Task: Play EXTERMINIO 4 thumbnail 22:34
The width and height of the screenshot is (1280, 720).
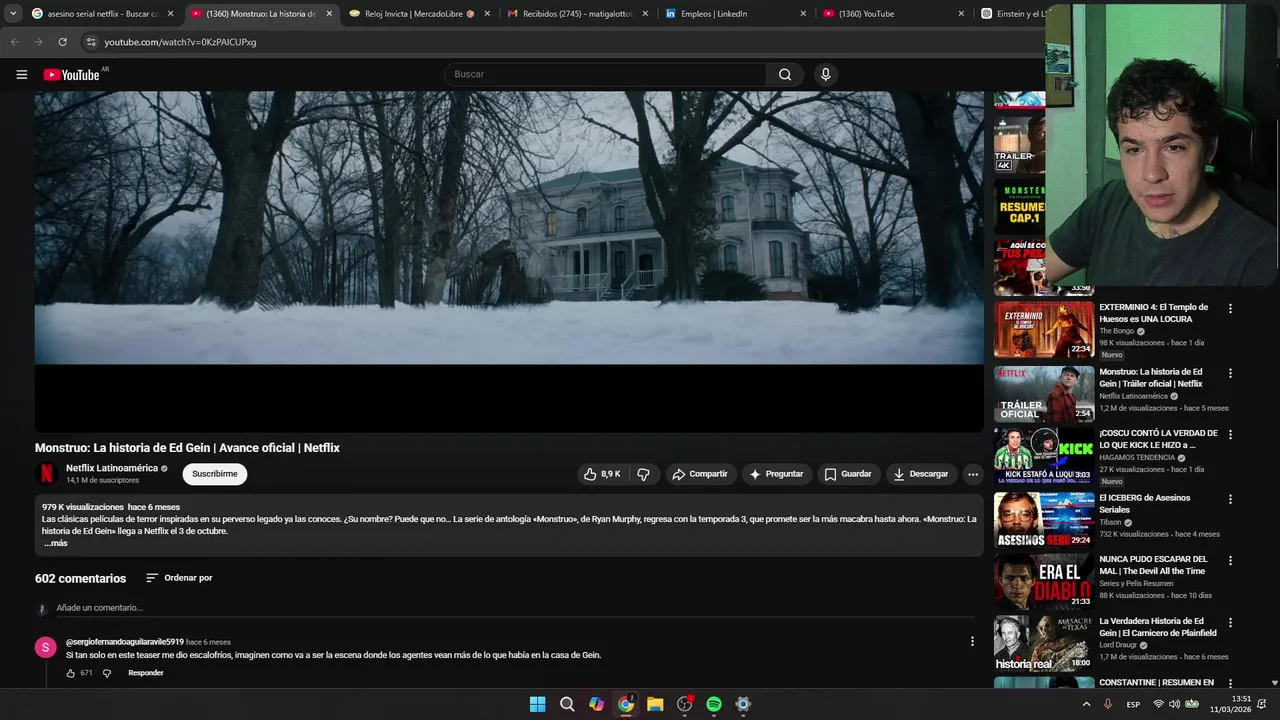Action: coord(1044,330)
